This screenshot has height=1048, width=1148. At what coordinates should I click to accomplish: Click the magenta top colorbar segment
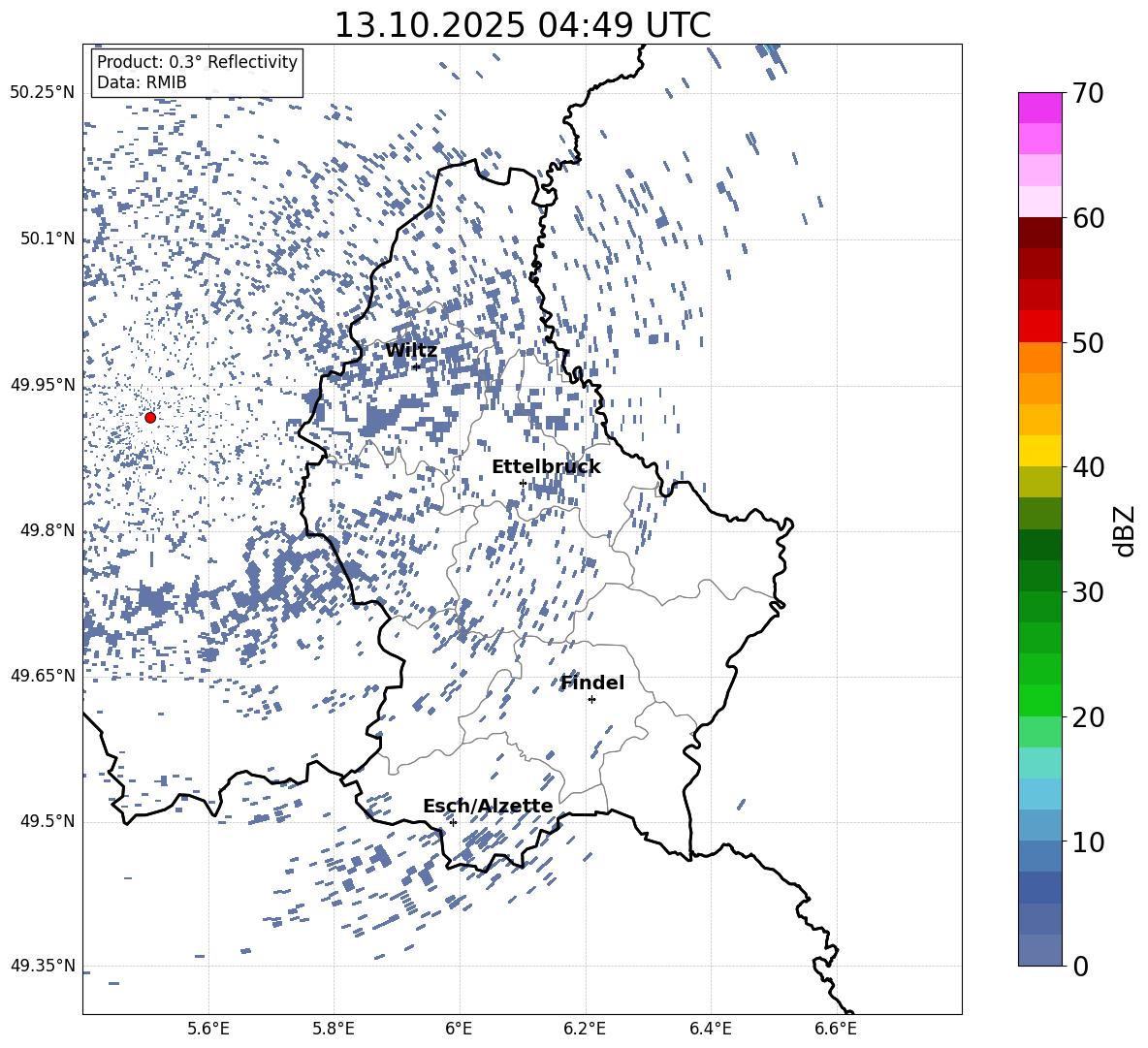[1039, 108]
